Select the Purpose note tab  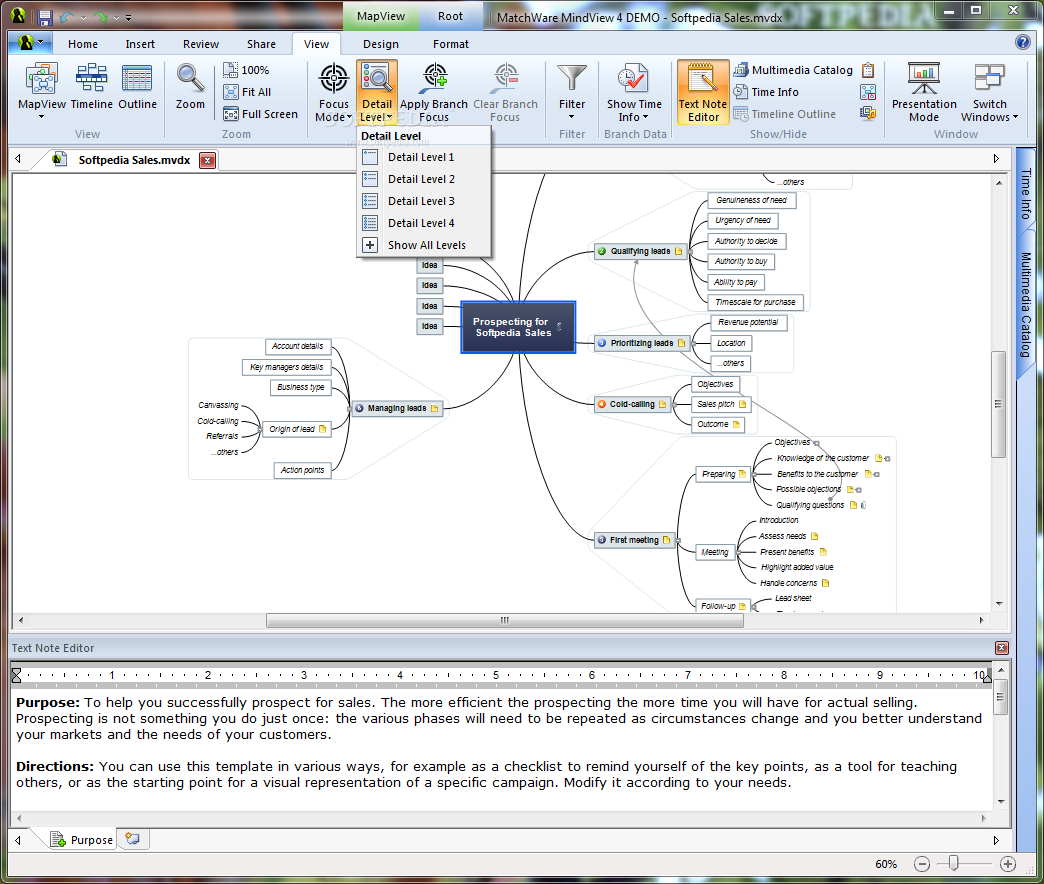tap(83, 839)
